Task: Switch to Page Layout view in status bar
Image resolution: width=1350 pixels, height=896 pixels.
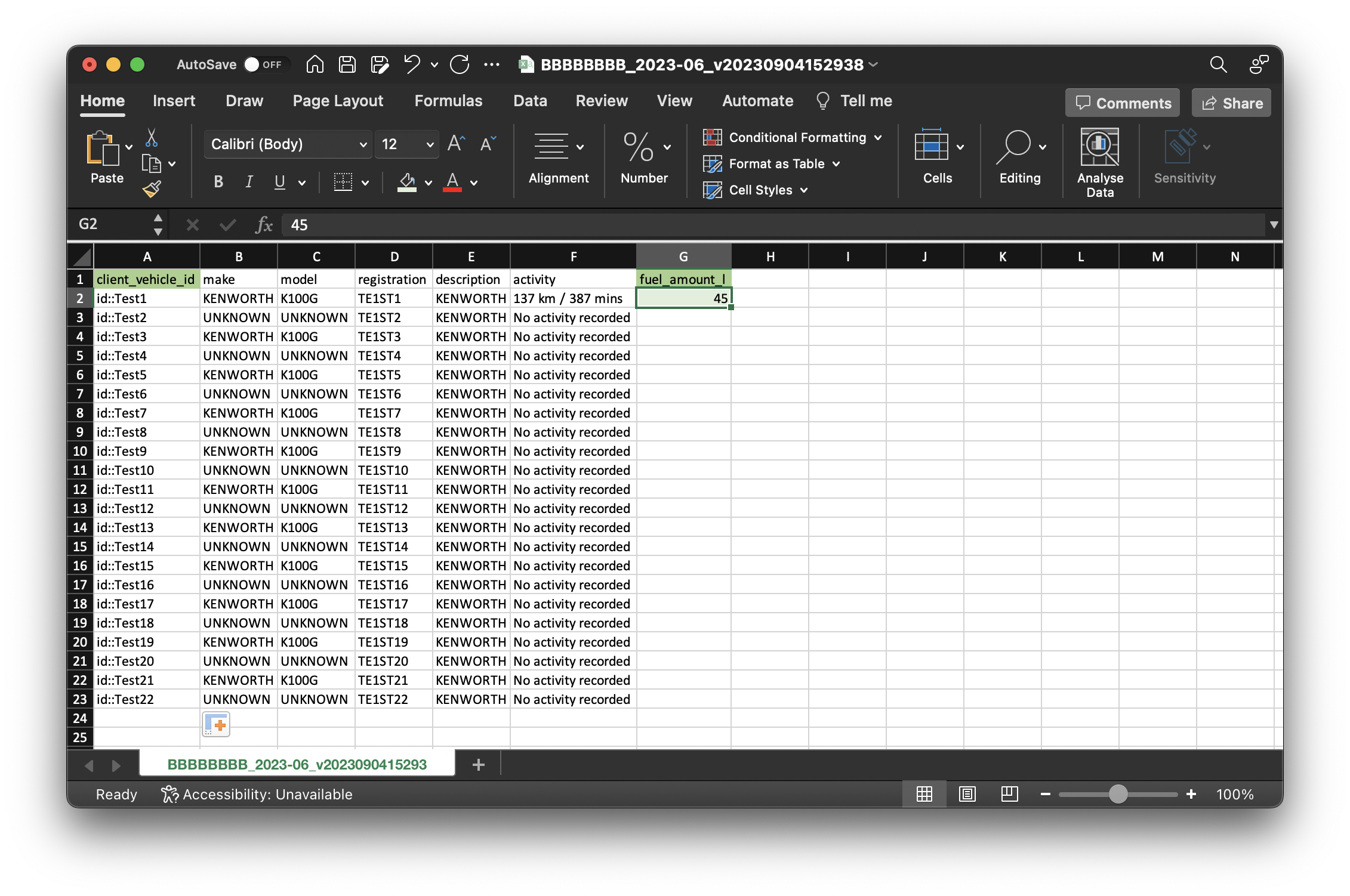Action: 967,794
